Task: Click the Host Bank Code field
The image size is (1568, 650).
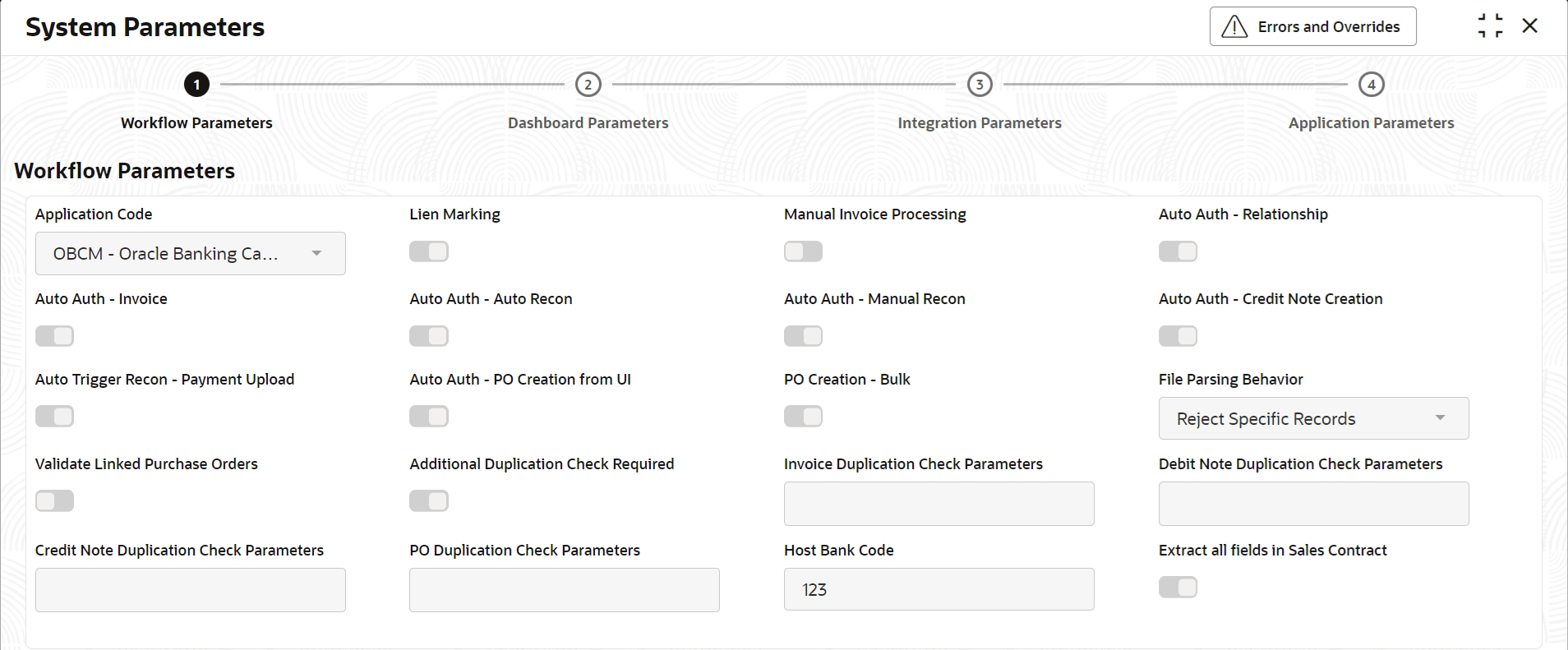Action: tap(938, 590)
